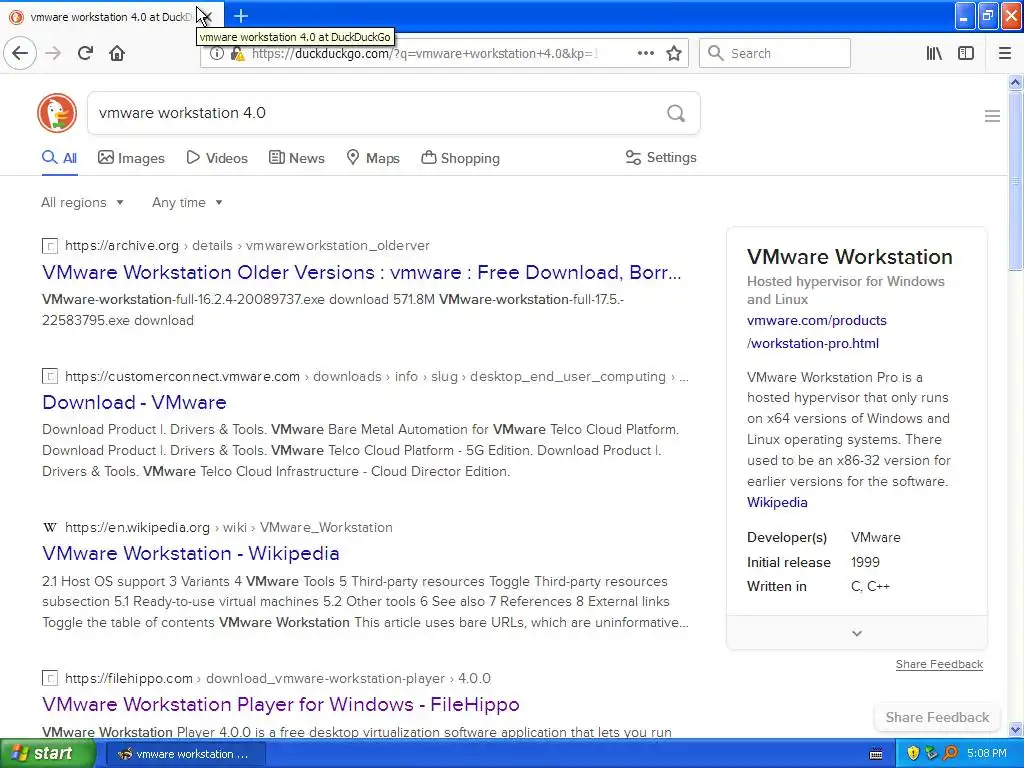Click underlined Share Feedback link below panel
The image size is (1024, 768).
[939, 664]
